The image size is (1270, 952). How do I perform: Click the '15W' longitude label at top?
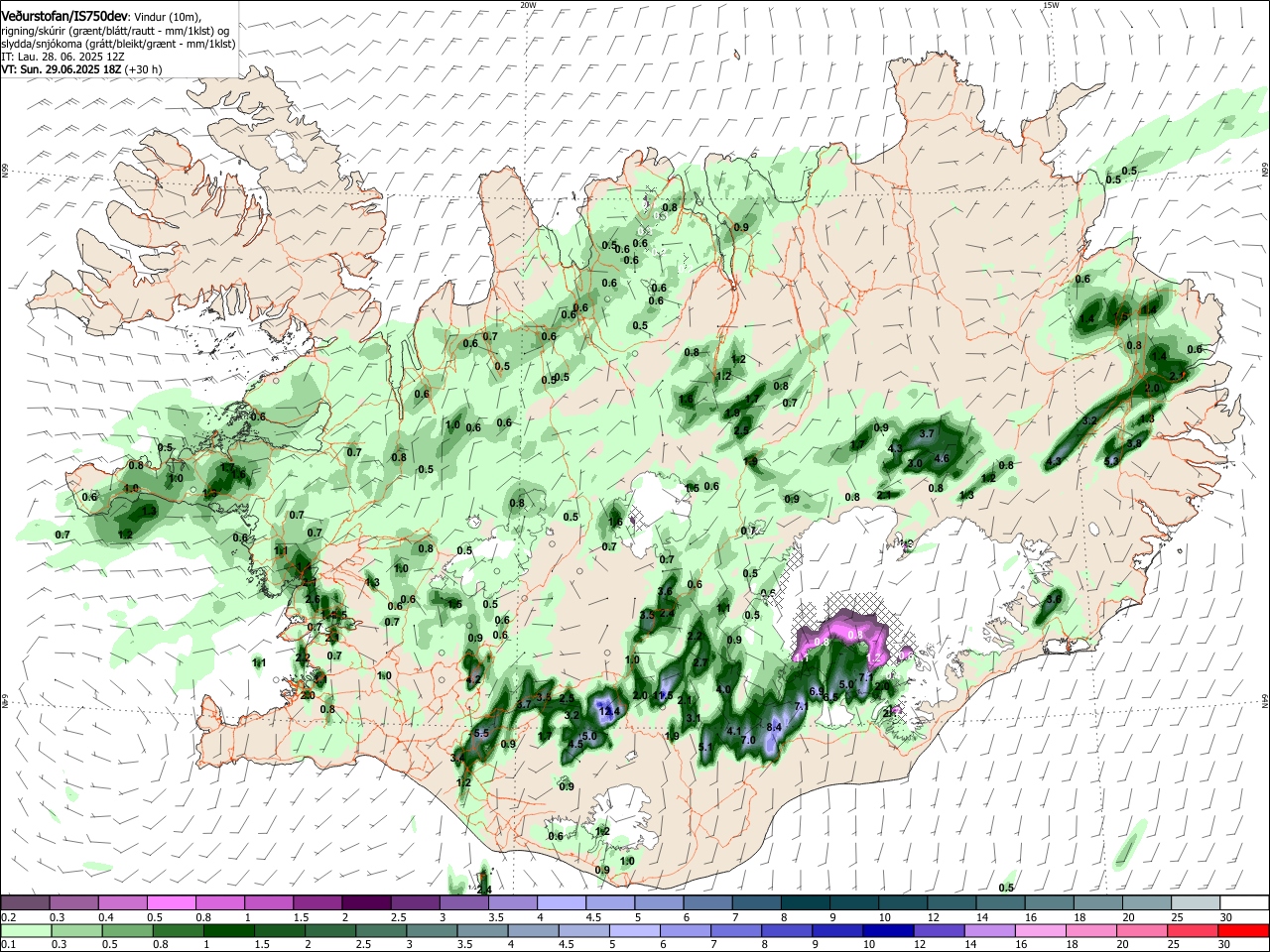(x=1051, y=5)
